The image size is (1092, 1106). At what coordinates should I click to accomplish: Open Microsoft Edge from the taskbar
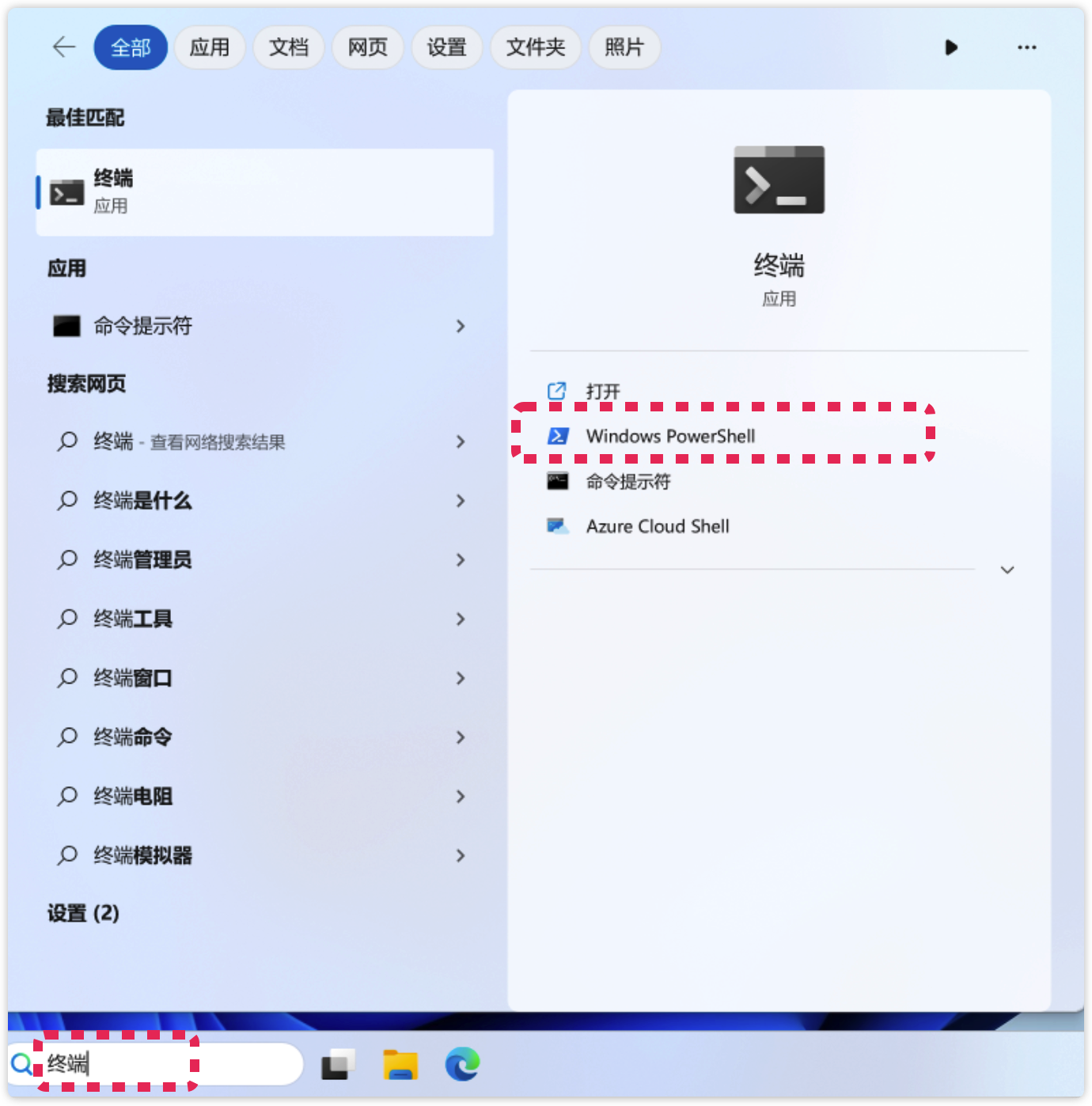462,1064
